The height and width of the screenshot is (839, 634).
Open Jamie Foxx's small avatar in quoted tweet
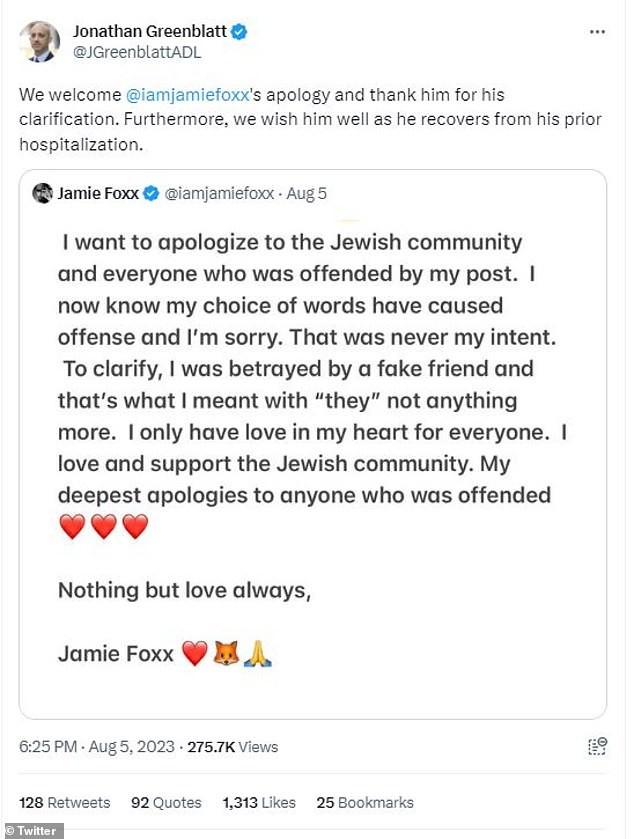point(42,193)
